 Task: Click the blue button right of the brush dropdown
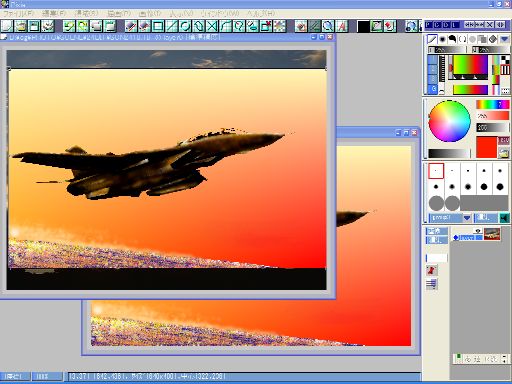coord(486,218)
